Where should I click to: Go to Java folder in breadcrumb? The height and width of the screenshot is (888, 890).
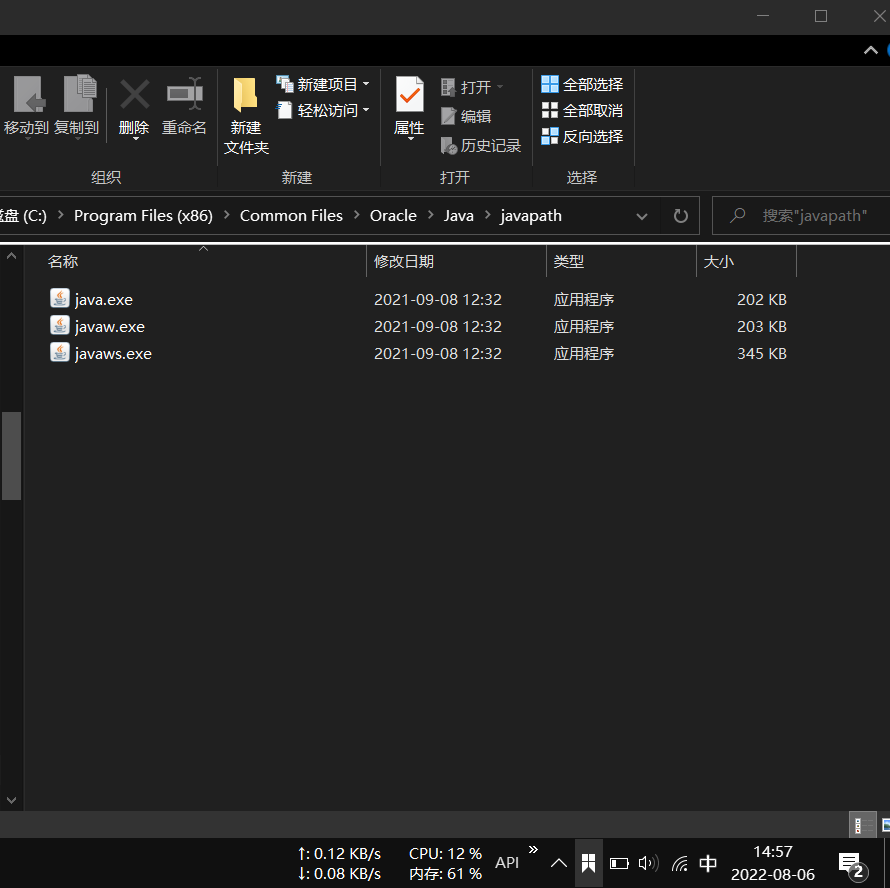point(459,216)
